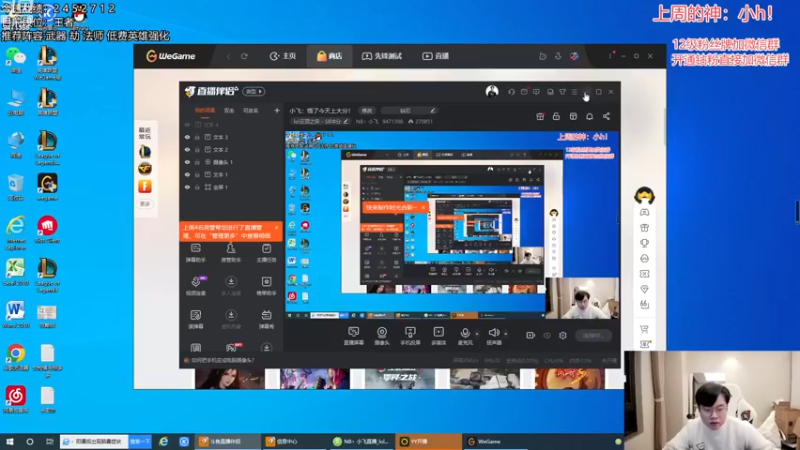
Task: Select the first scene tab in source panel
Action: point(205,111)
